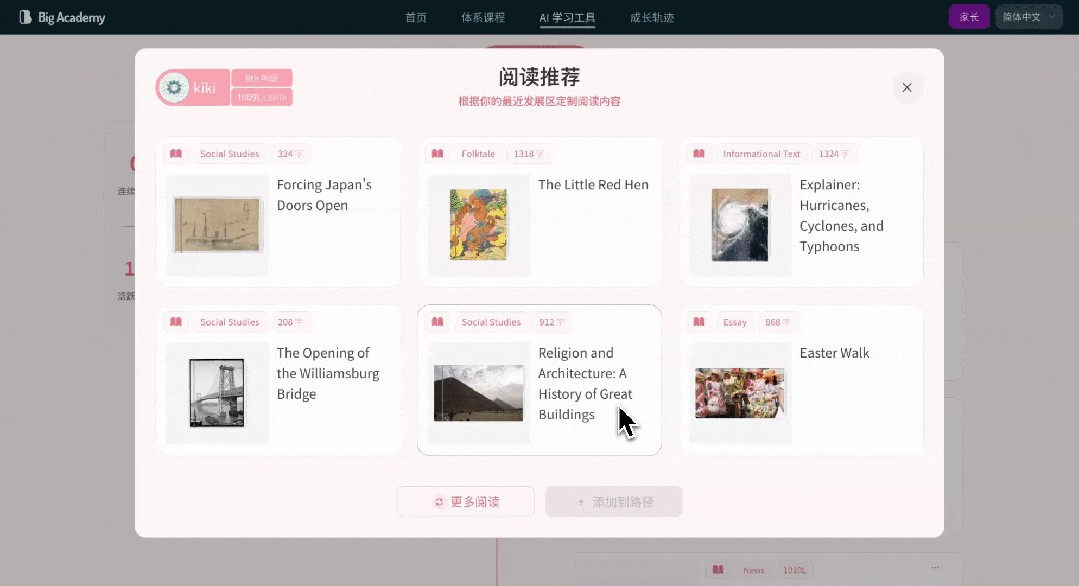
Task: Click book icon on Easter Walk card
Action: (x=699, y=322)
